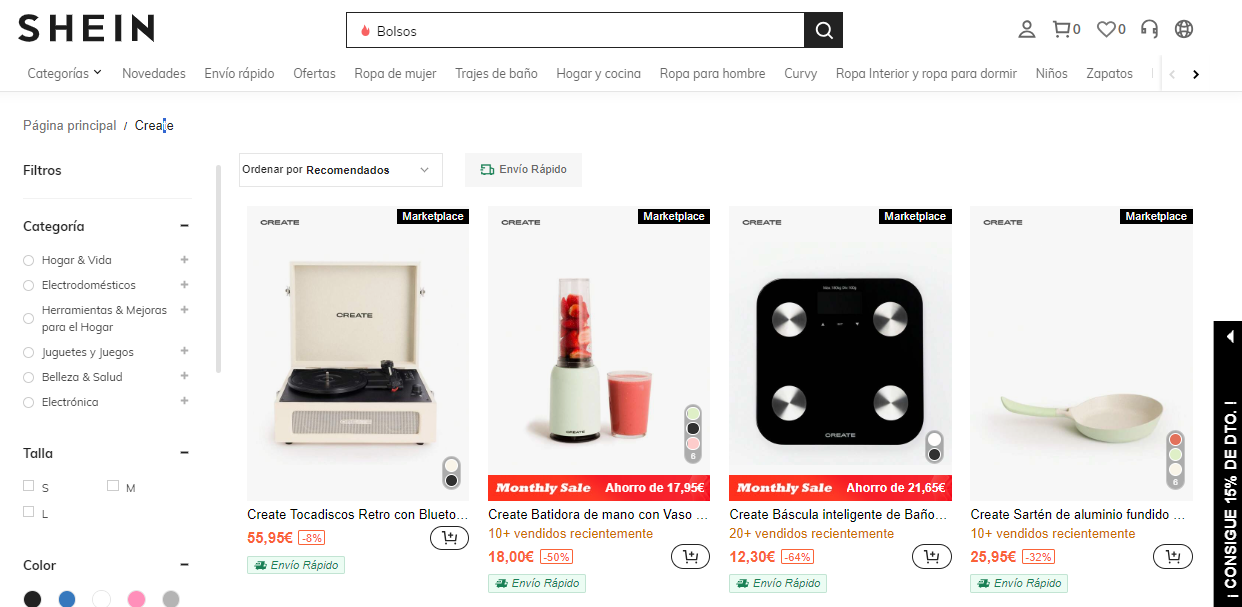Click the globe language icon
1242x607 pixels.
click(1184, 30)
